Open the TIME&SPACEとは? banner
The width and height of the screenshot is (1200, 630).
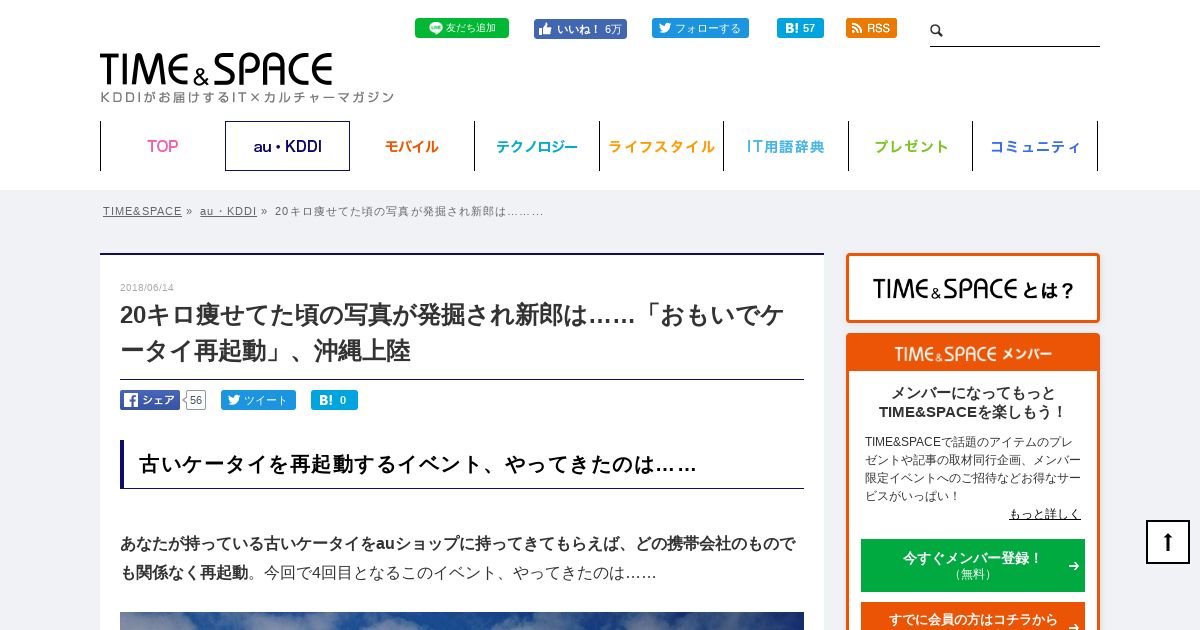coord(973,288)
